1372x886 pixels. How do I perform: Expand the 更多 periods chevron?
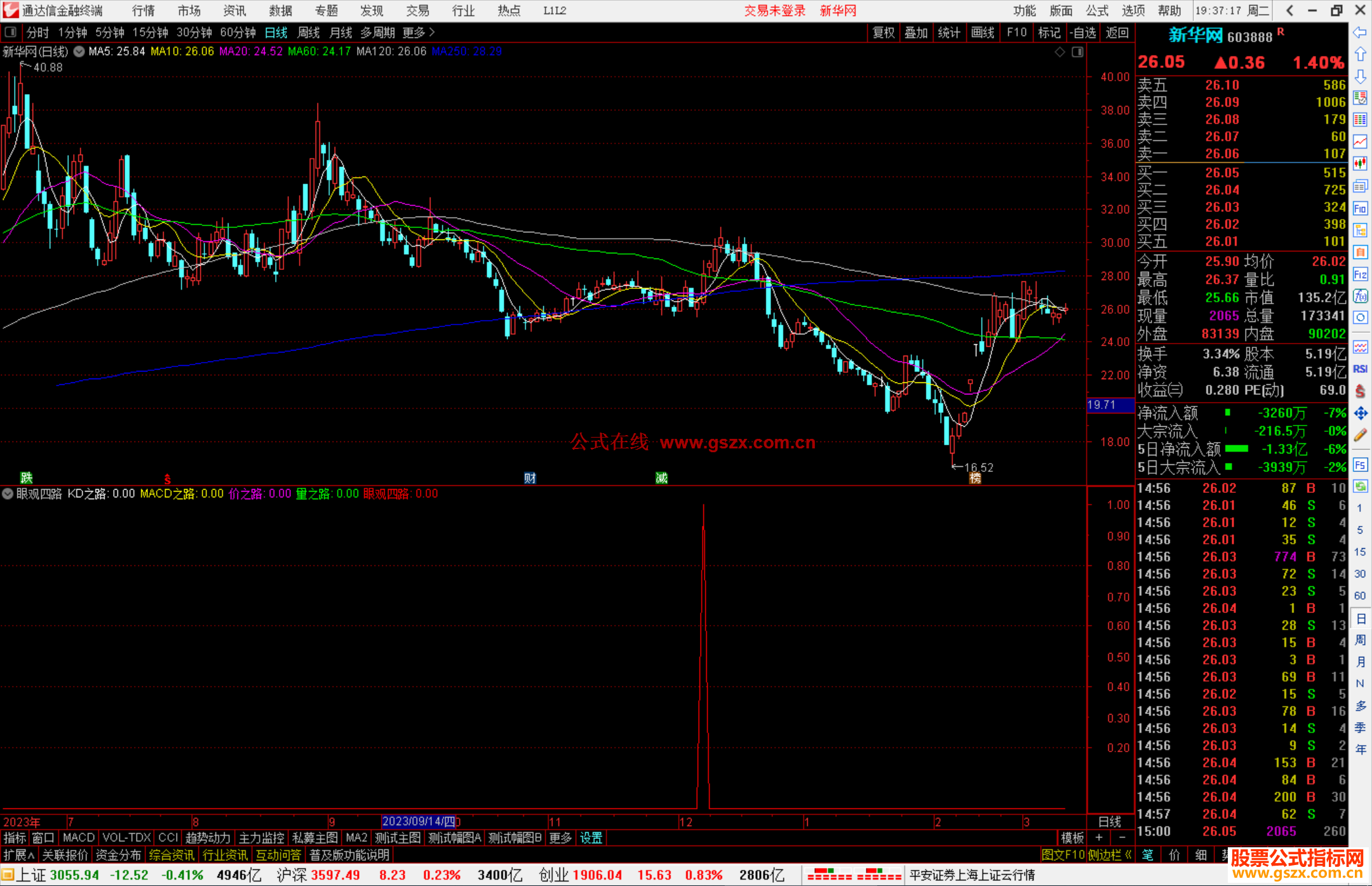pyautogui.click(x=433, y=32)
